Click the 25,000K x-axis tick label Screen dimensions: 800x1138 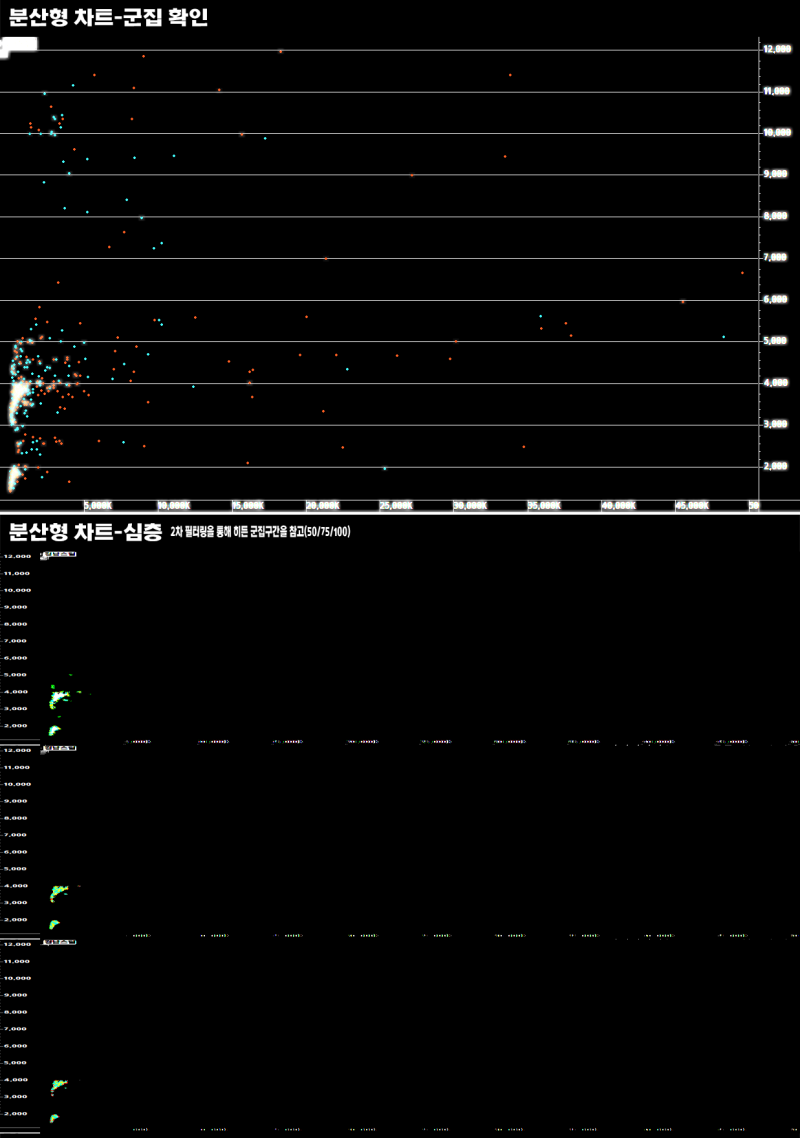click(x=396, y=505)
